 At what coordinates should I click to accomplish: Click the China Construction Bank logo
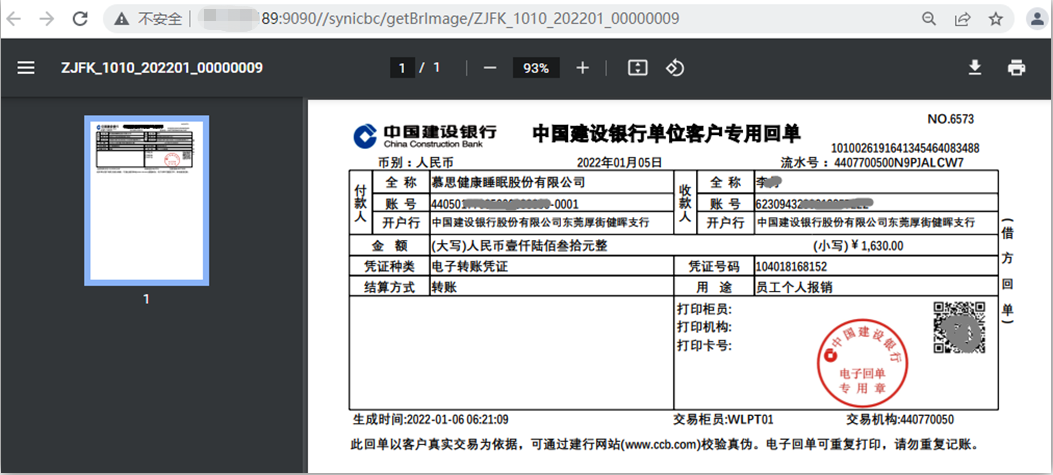425,136
